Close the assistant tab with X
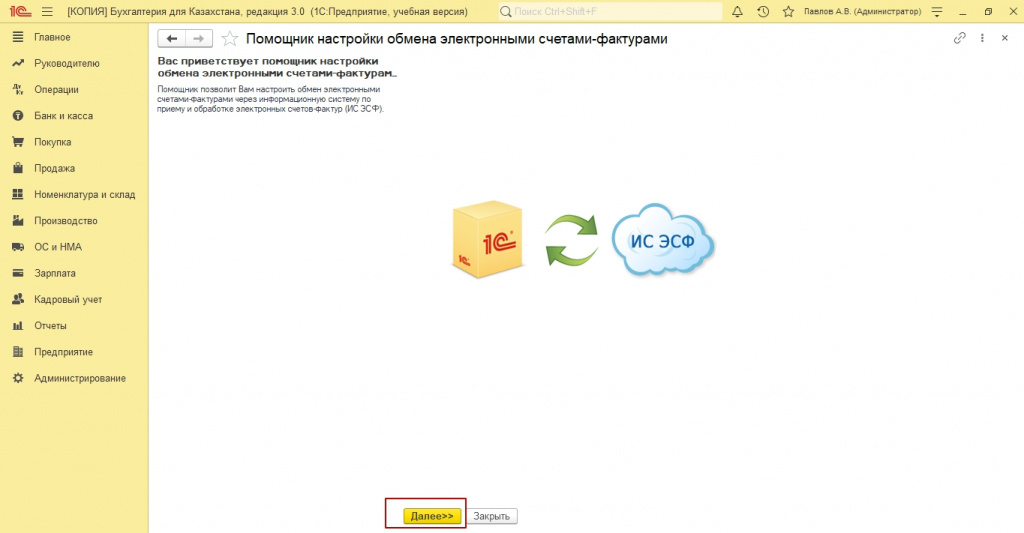Viewport: 1024px width, 533px height. tap(1004, 38)
